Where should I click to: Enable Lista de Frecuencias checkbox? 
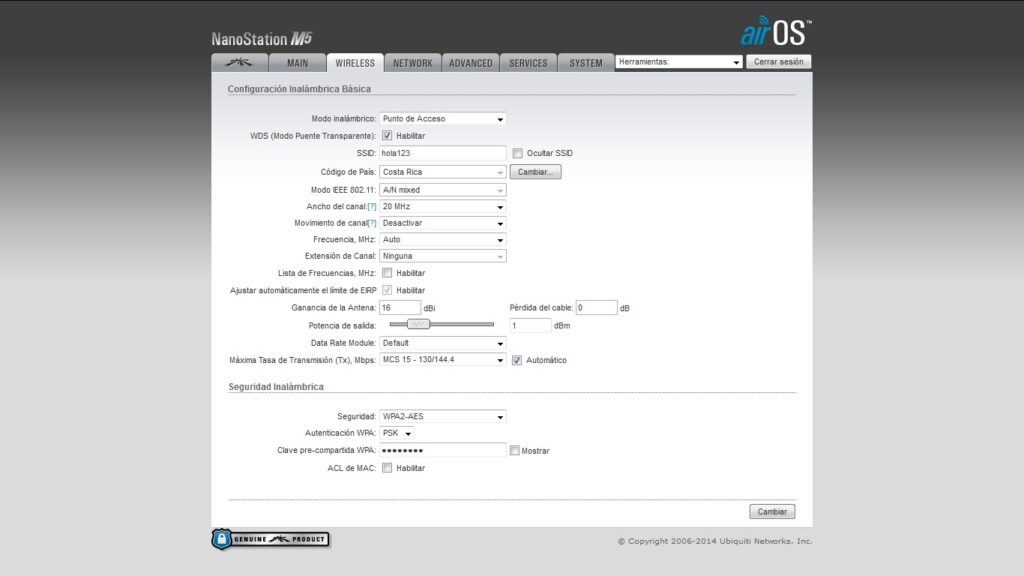(387, 273)
